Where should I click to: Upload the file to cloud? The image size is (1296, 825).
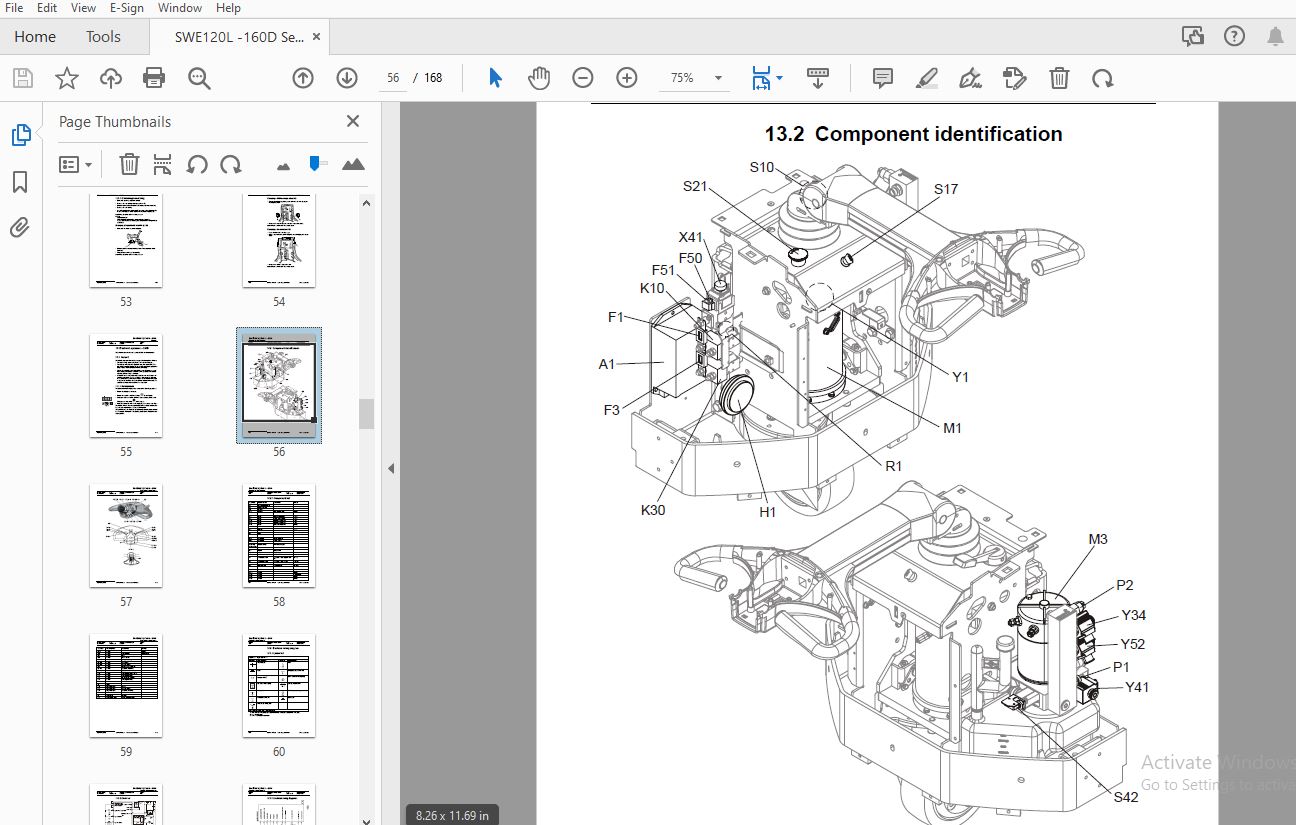[x=110, y=78]
